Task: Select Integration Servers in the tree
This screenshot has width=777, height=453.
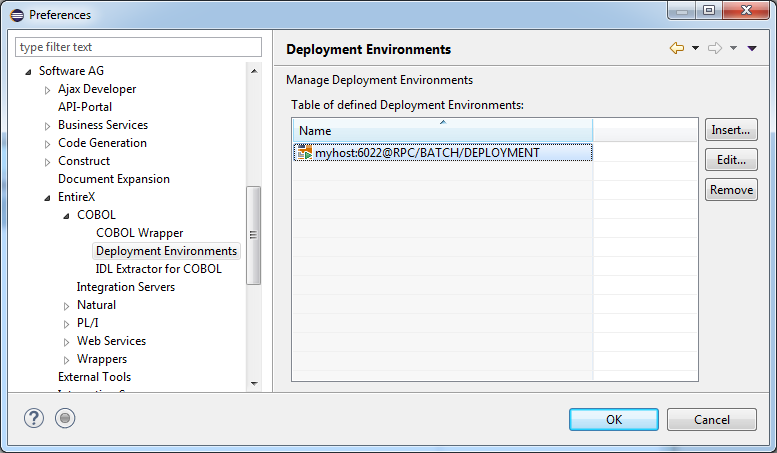Action: pos(125,287)
